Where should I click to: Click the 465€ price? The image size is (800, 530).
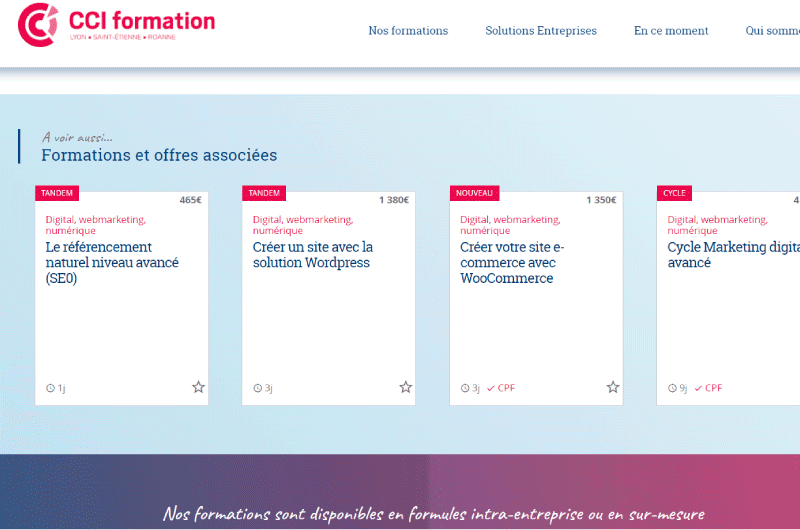[x=191, y=200]
